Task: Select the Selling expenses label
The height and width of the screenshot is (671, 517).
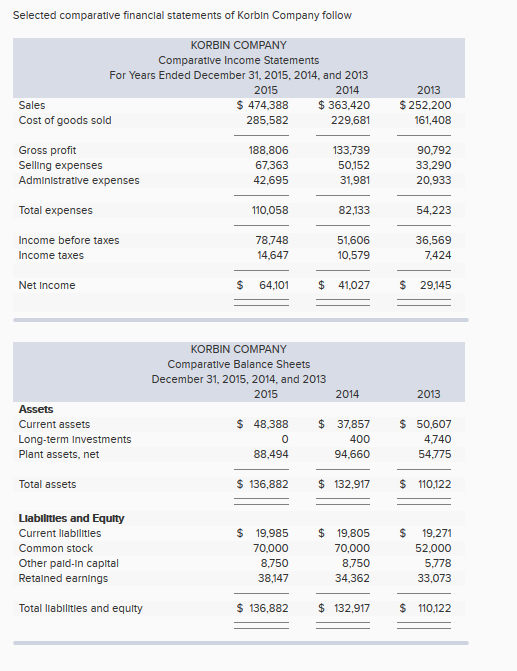Action: click(x=60, y=165)
